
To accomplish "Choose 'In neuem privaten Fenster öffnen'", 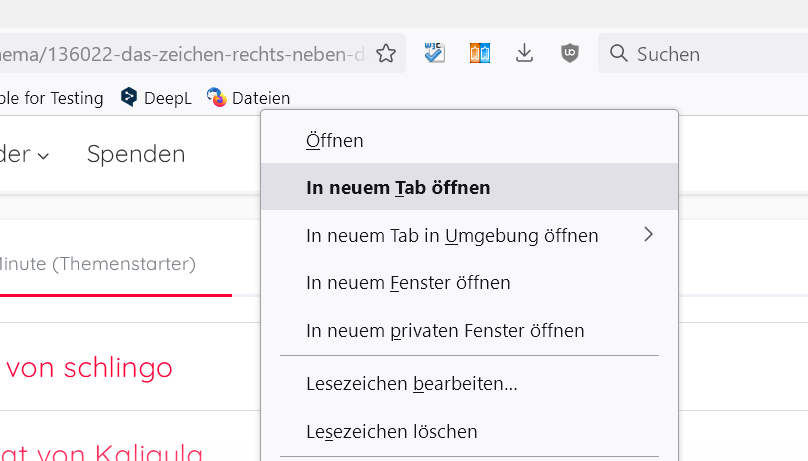I will tap(445, 330).
